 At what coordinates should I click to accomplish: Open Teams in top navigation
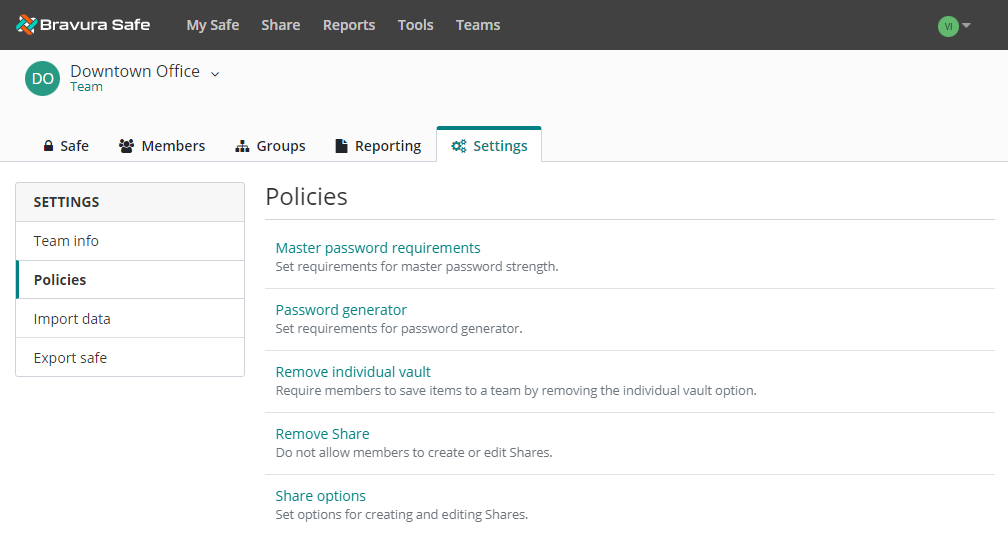click(x=478, y=25)
